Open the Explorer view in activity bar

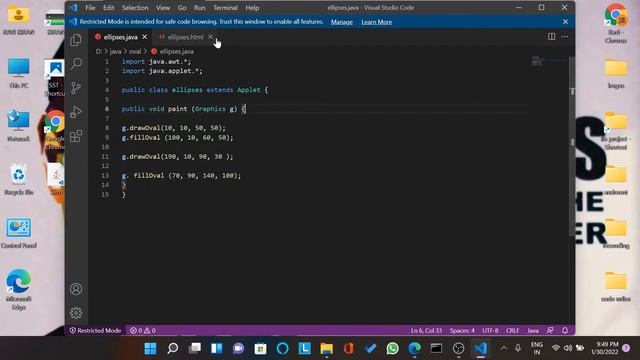76,40
